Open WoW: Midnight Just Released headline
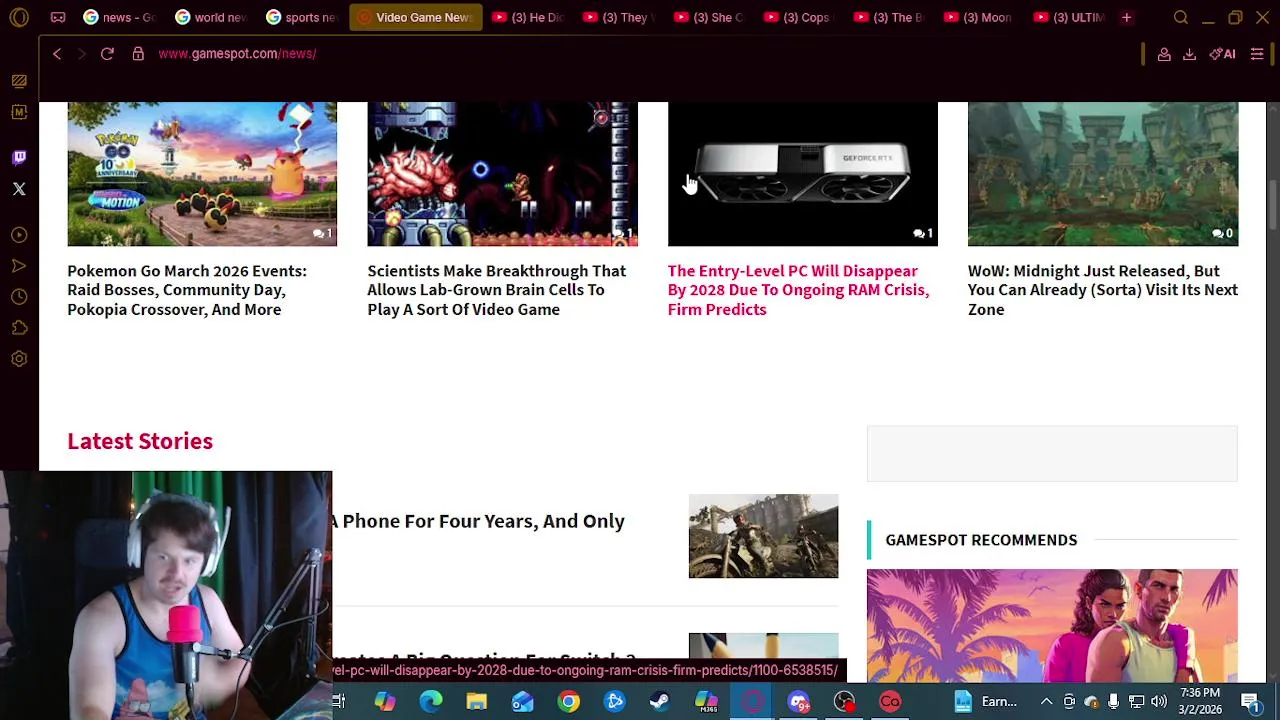1280x720 pixels. click(1103, 290)
